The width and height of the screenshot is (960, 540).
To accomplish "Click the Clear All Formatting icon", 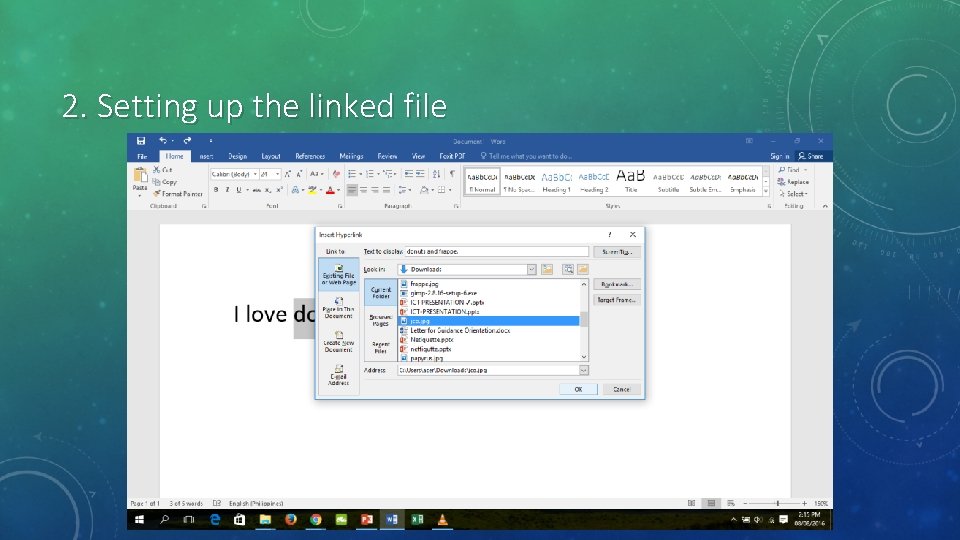I will click(336, 174).
